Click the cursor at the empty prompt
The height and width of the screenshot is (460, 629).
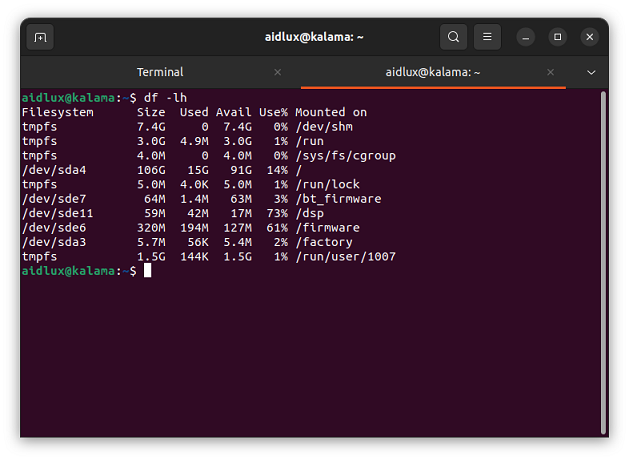click(x=147, y=271)
